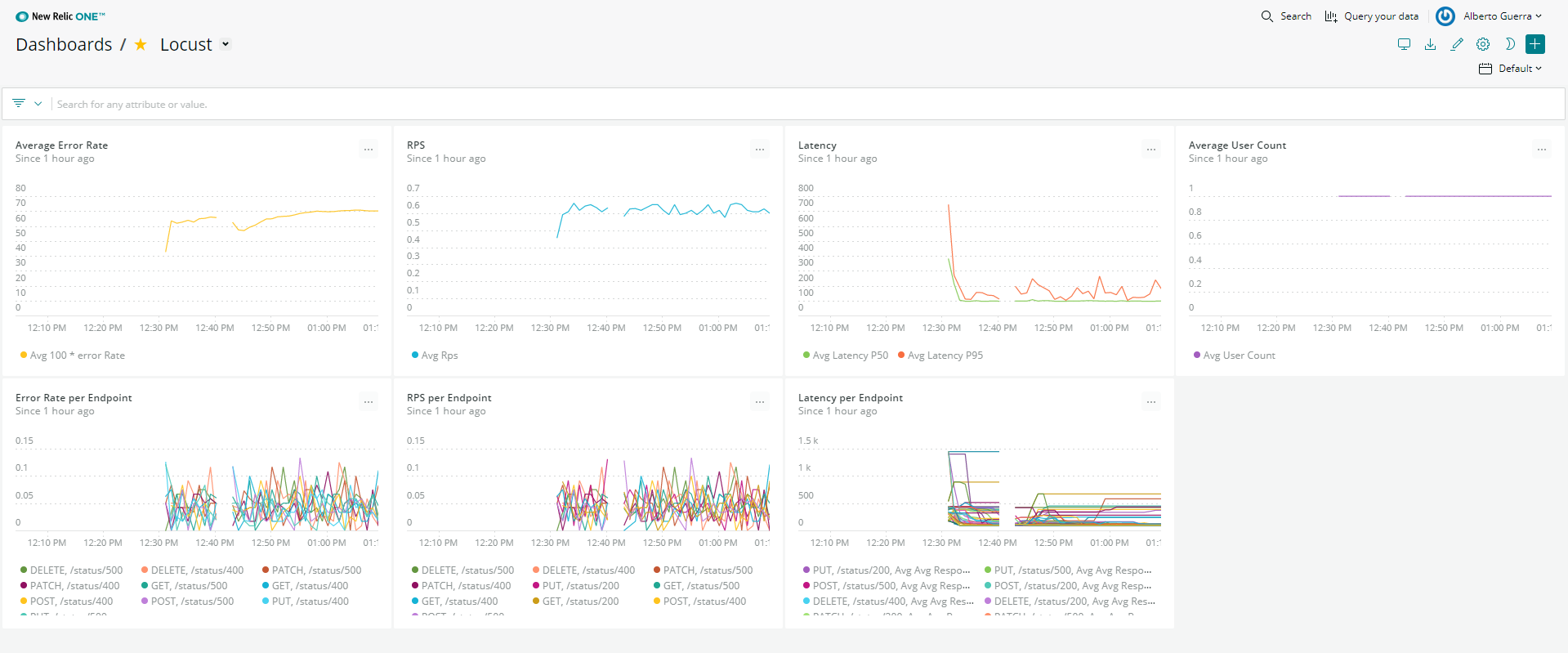This screenshot has width=1568, height=653.
Task: Toggle GET, /status/200 in RPS per Endpoint
Action: pyautogui.click(x=575, y=602)
